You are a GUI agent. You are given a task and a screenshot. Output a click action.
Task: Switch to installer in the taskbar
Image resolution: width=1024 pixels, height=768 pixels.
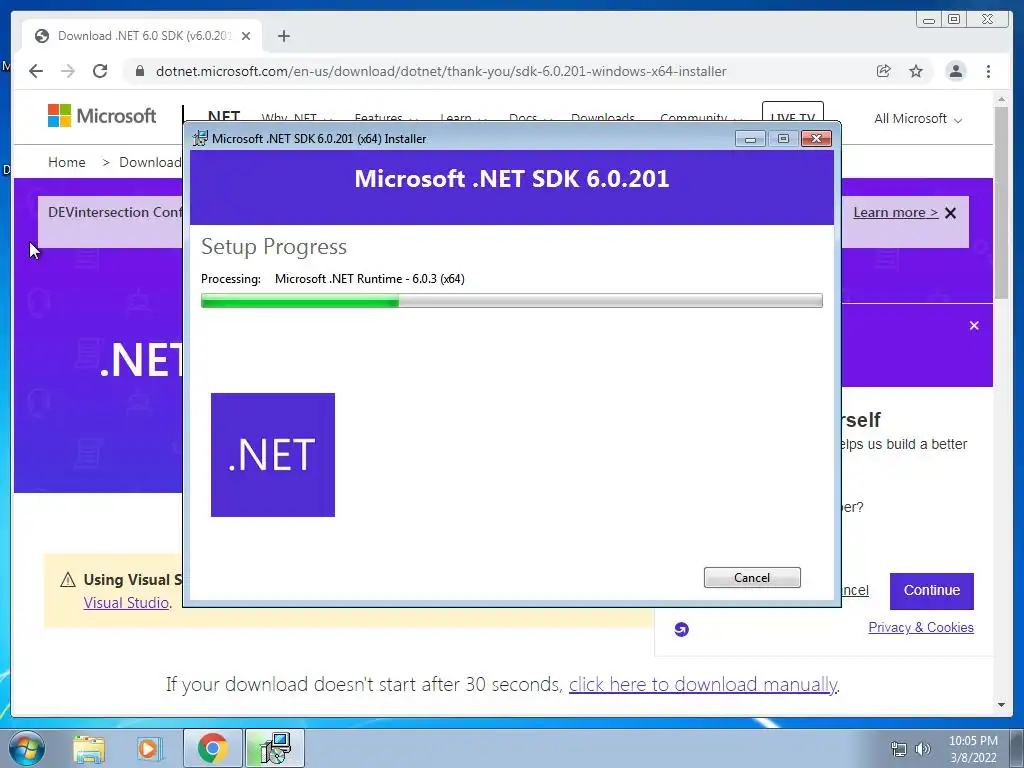275,748
